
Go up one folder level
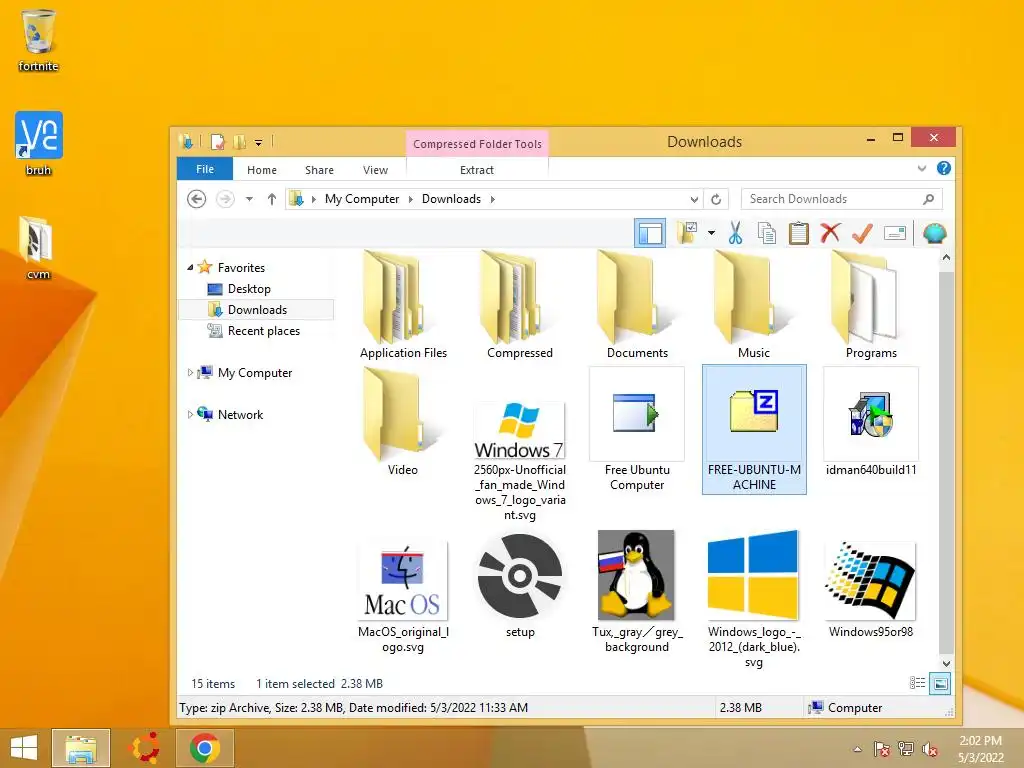pos(272,199)
